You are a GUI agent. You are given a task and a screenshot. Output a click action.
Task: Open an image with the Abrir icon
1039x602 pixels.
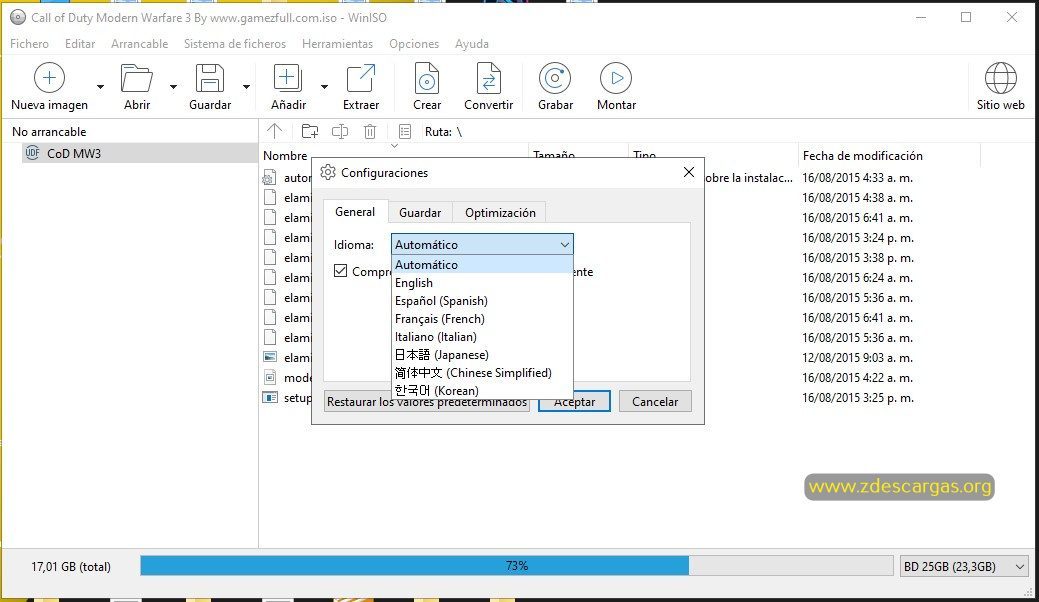point(137,78)
